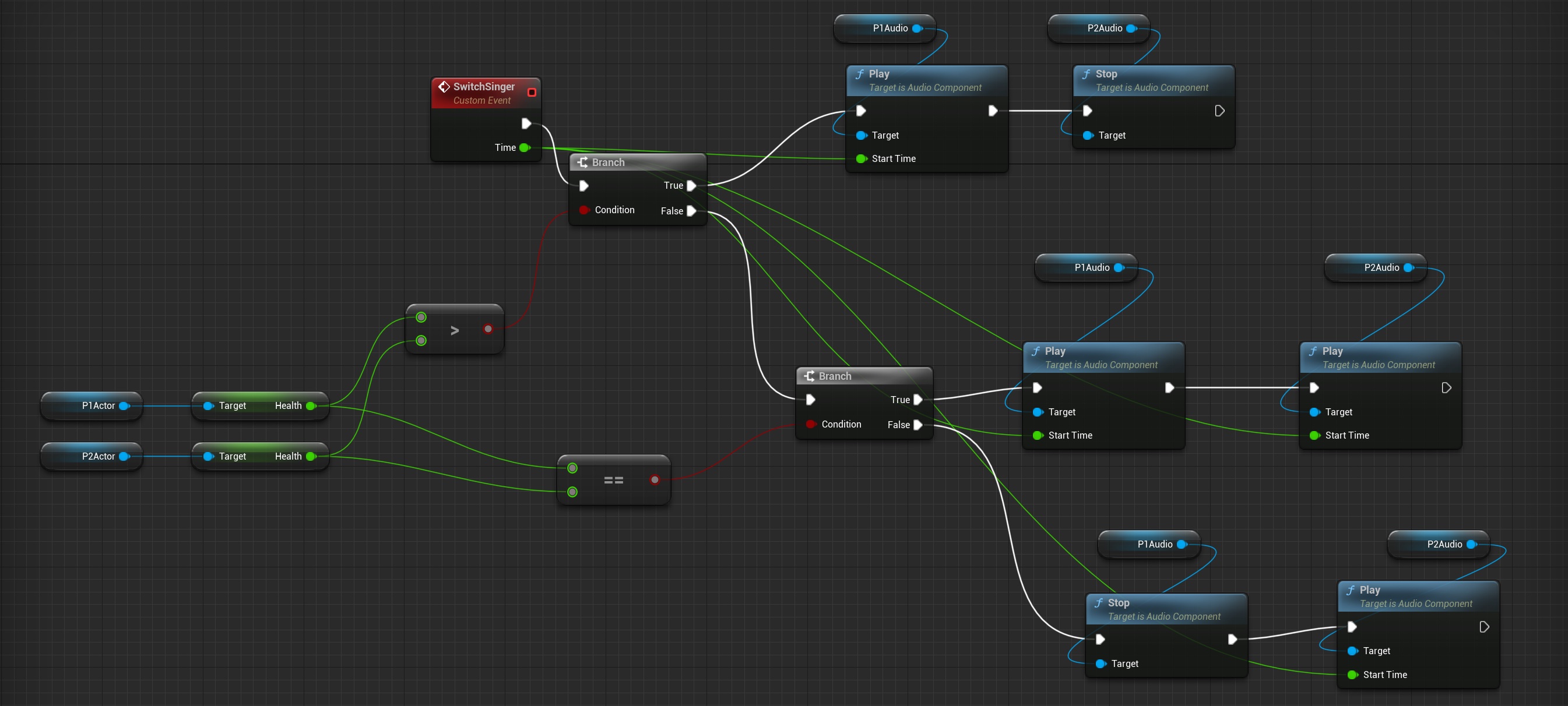Screen dimensions: 1568x706
Task: Click the f icon on the upper Stop node
Action: [1087, 73]
